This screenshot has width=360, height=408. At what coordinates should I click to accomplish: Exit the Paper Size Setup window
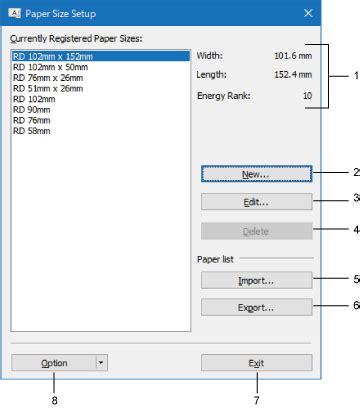point(256,363)
